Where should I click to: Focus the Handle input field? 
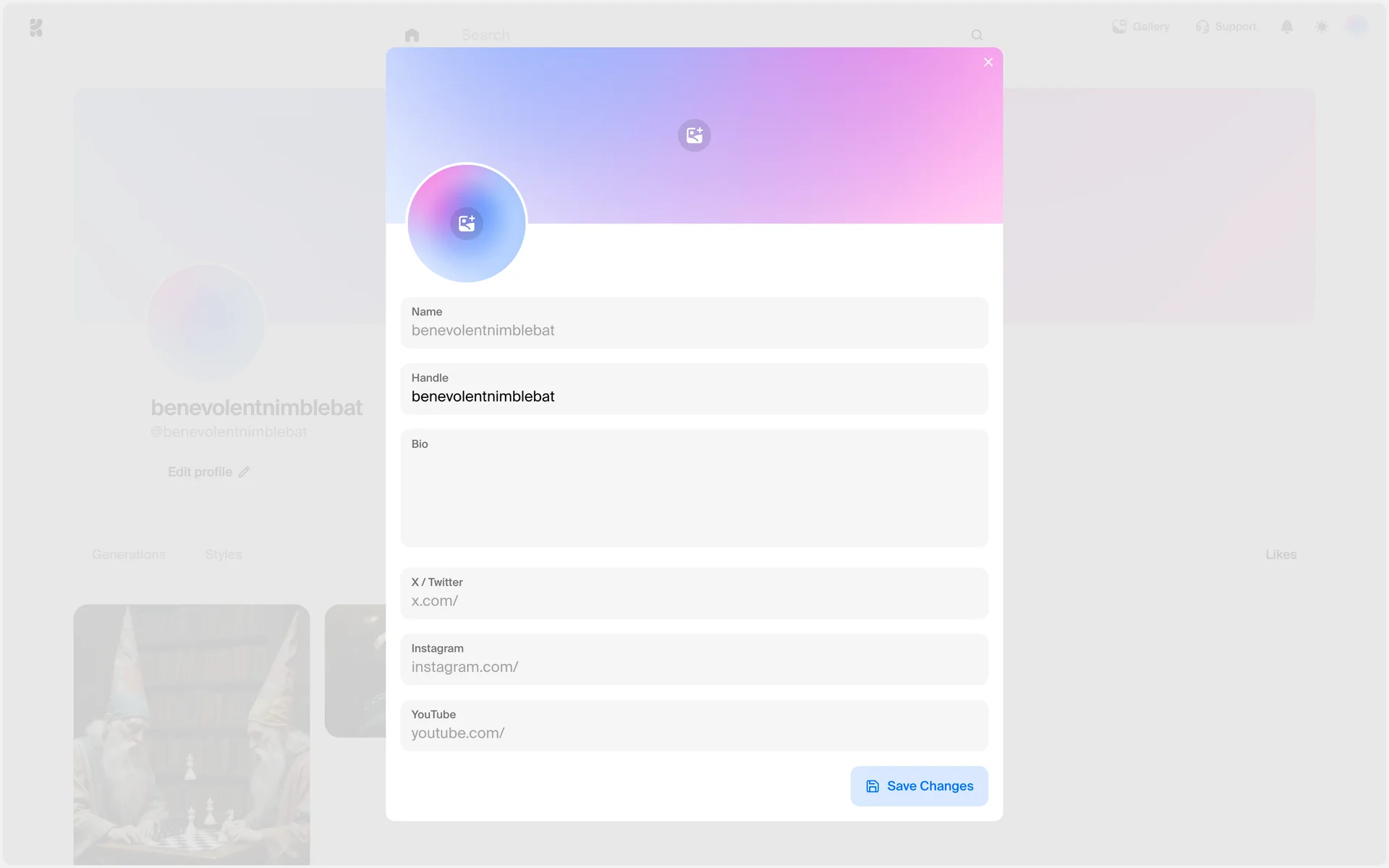click(694, 396)
